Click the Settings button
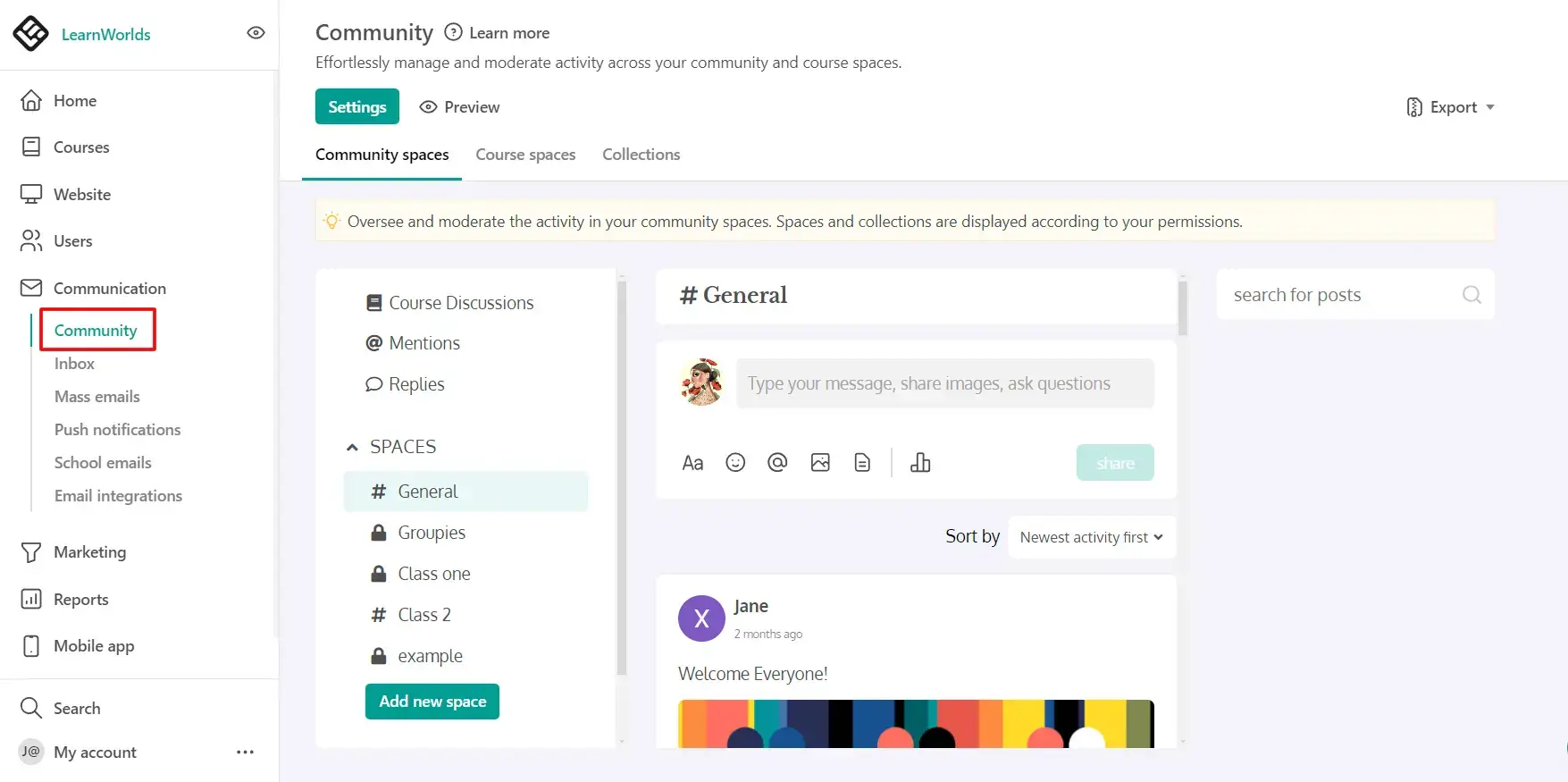 pos(357,106)
